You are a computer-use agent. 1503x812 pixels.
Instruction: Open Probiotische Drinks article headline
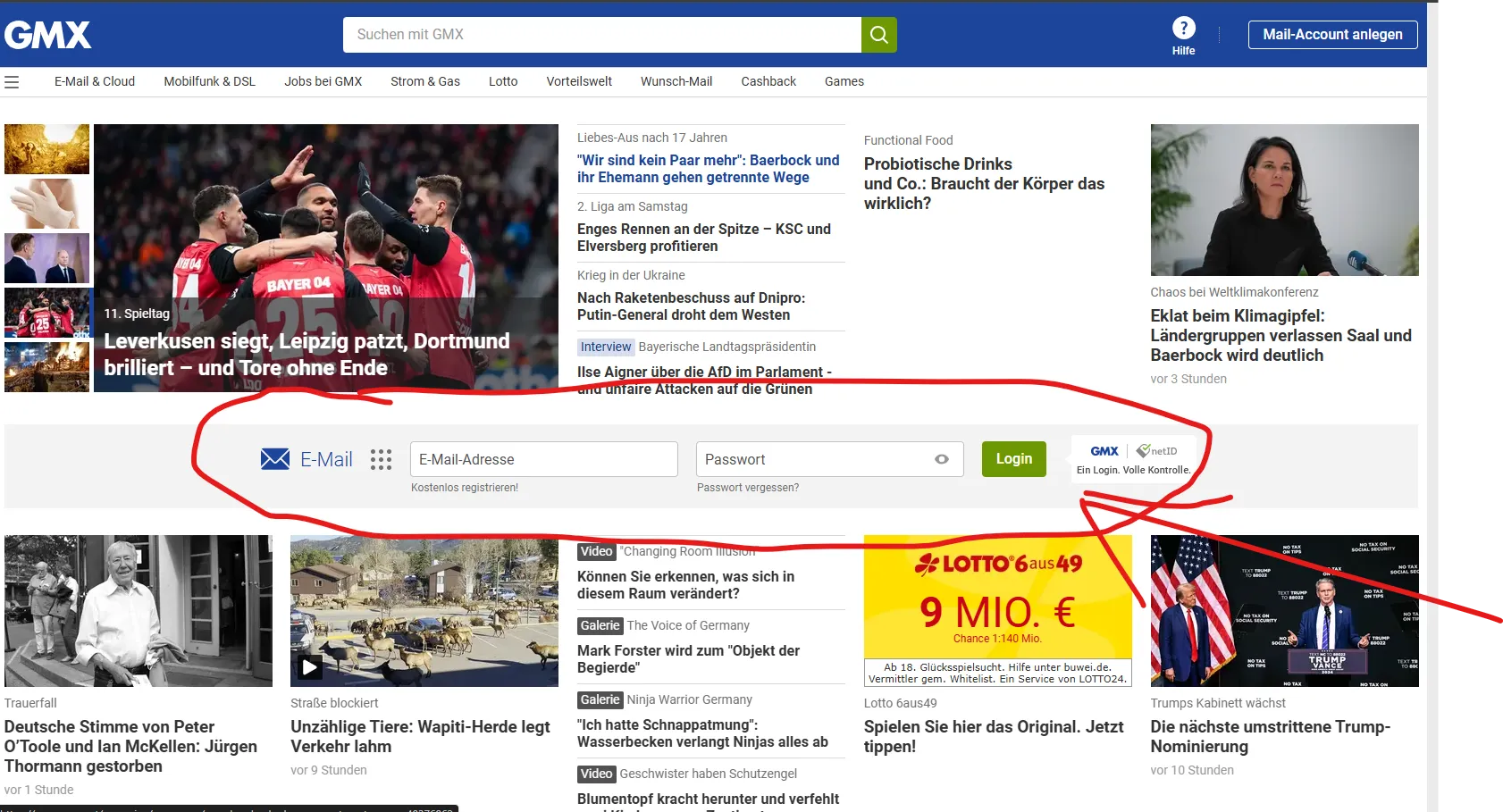pos(985,184)
